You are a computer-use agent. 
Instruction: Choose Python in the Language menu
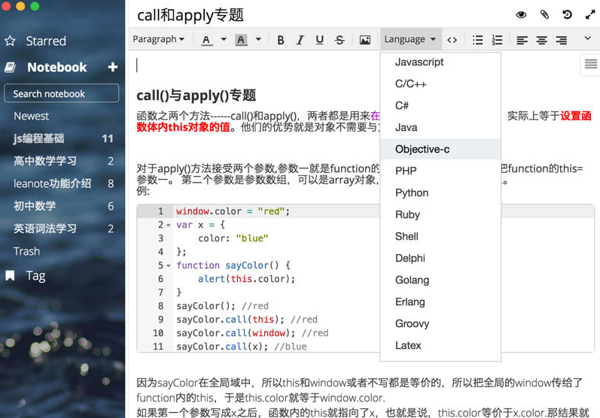412,193
